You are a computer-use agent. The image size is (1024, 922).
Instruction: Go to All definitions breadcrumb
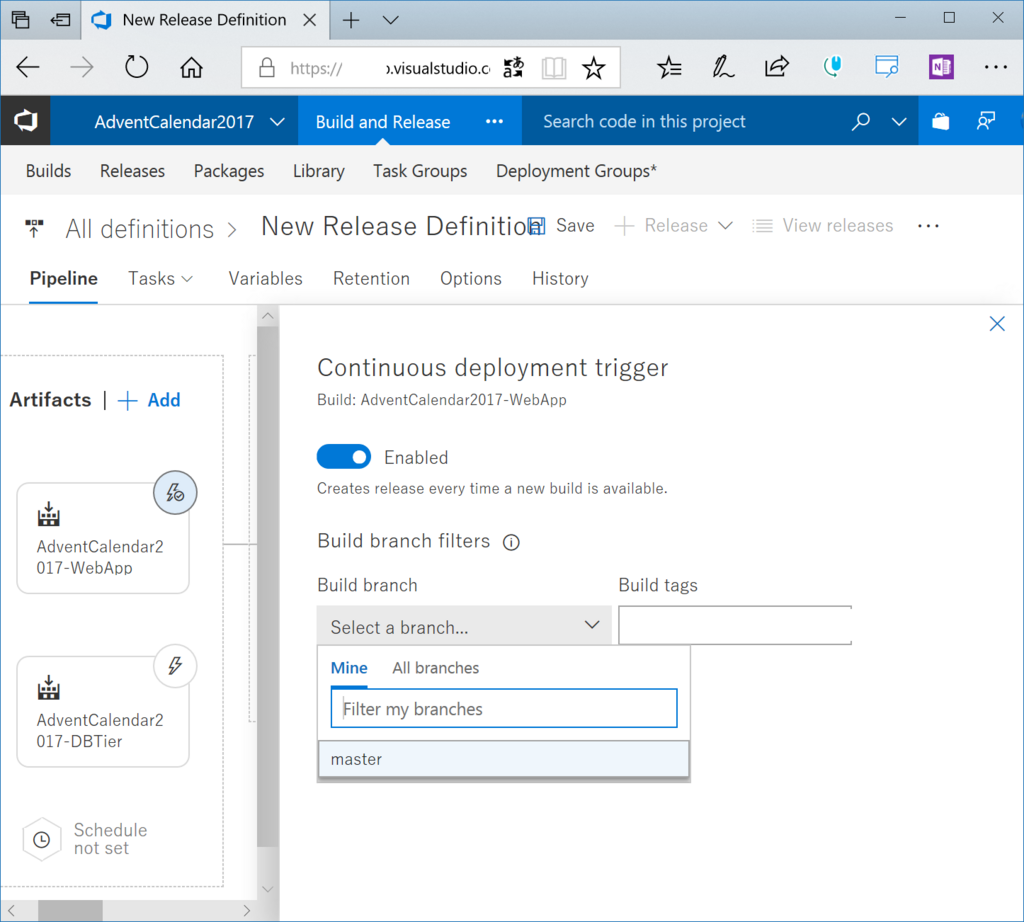[x=139, y=229]
